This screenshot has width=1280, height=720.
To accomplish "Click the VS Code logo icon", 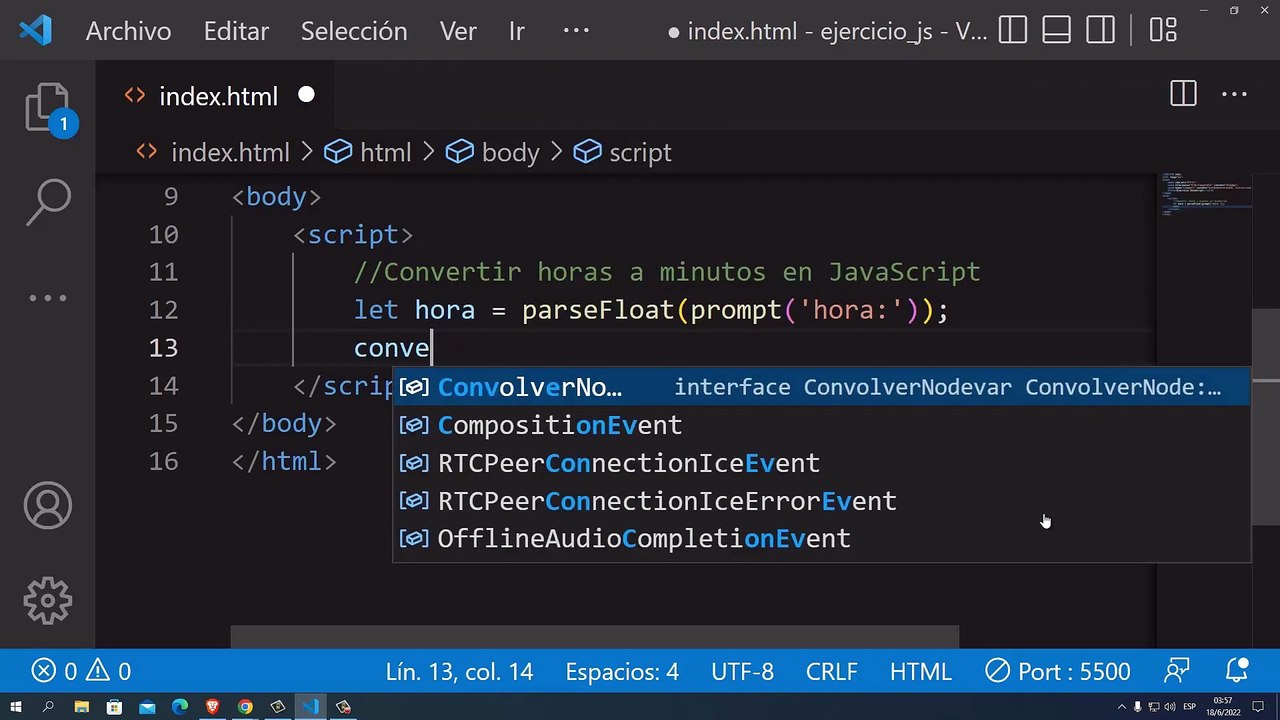I will pos(35,31).
